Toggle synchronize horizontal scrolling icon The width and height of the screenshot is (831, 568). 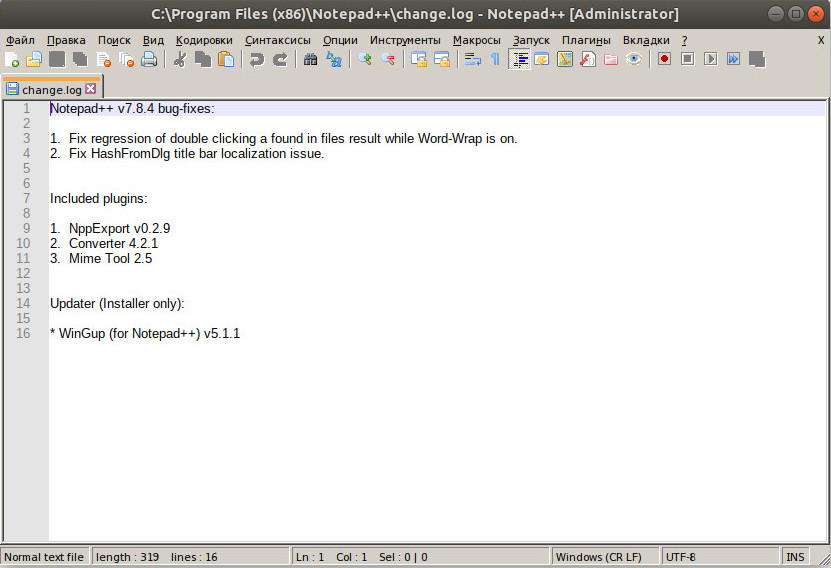pyautogui.click(x=441, y=59)
